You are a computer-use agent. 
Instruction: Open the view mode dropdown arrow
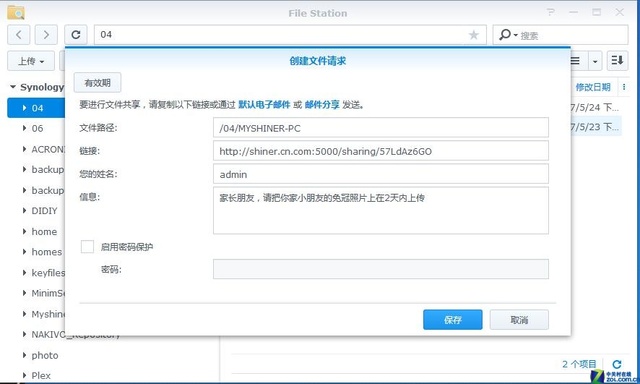[x=595, y=61]
